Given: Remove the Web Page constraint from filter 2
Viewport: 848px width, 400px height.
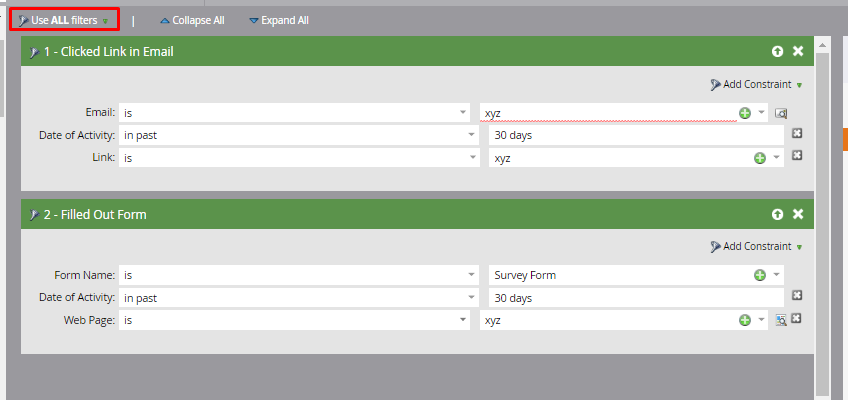Looking at the screenshot, I should [797, 319].
